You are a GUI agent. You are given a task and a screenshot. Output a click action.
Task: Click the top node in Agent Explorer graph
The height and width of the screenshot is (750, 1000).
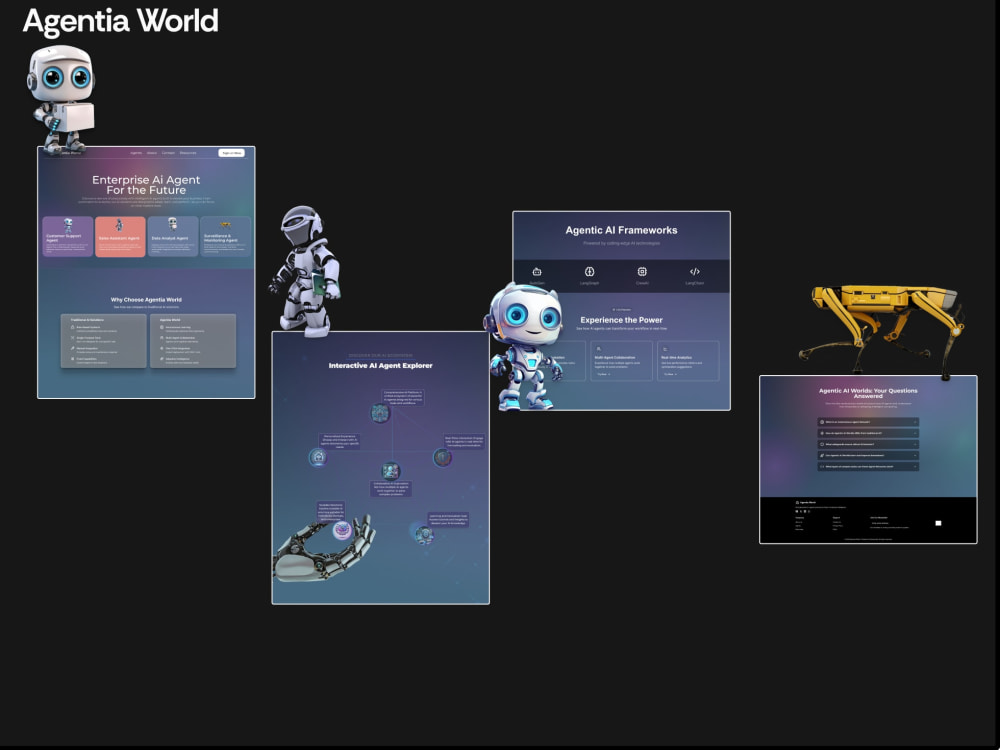click(380, 413)
